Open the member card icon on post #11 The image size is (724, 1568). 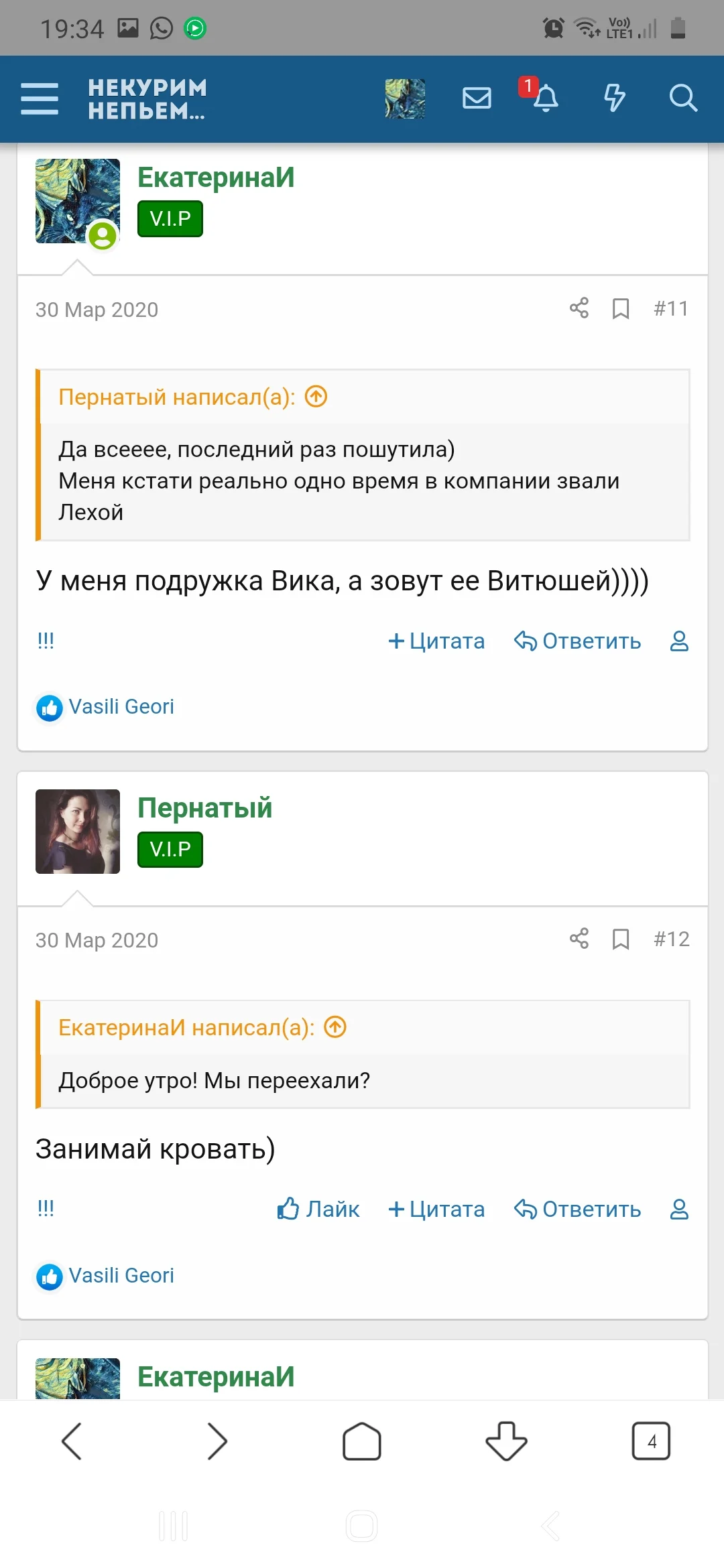[679, 641]
